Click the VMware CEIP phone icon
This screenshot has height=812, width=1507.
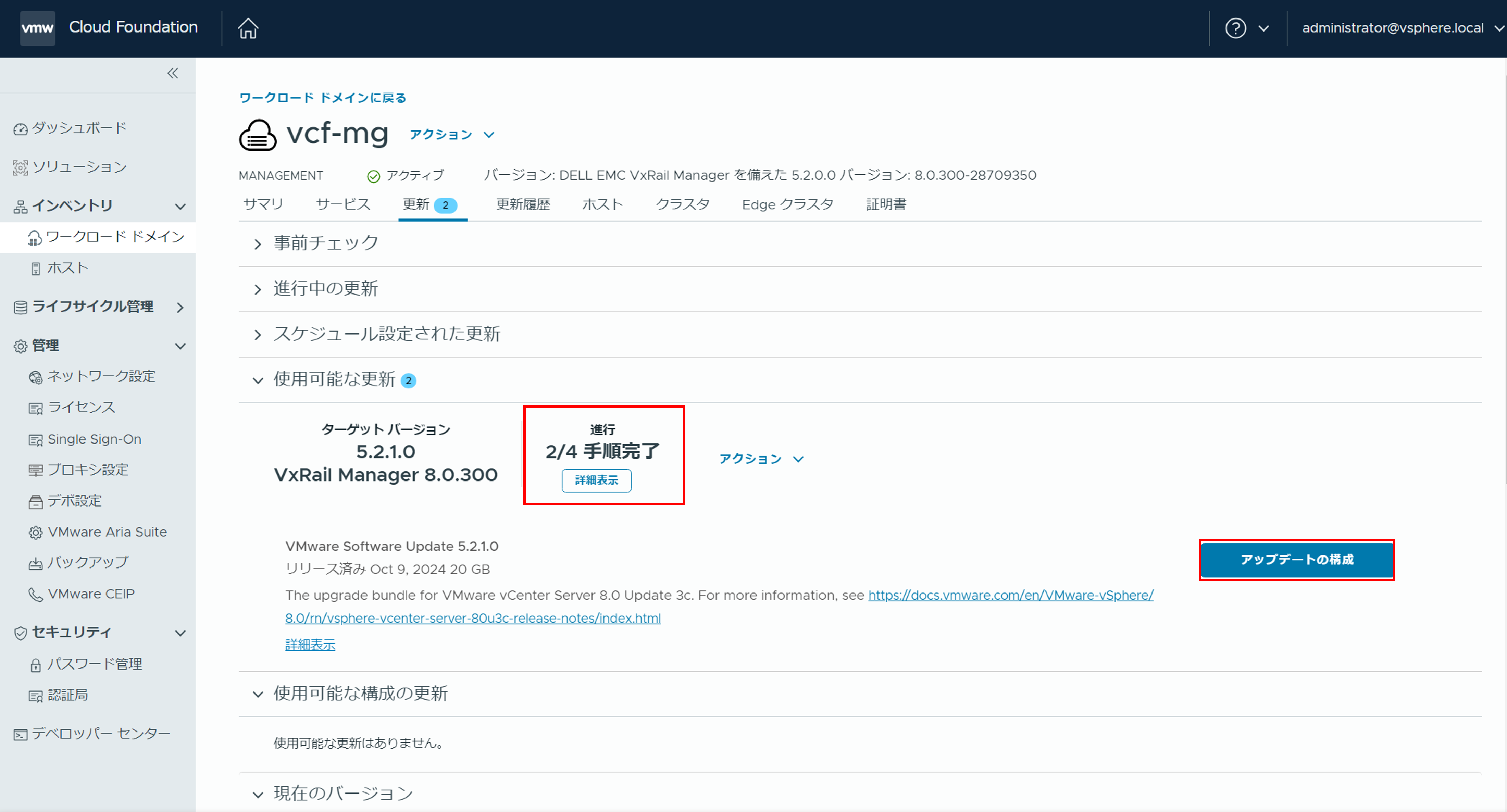click(x=36, y=595)
